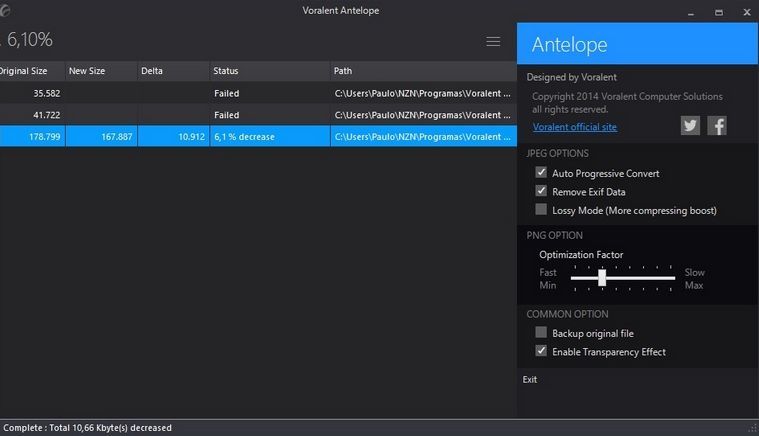Click the Optimization Factor slider handle

[602, 278]
